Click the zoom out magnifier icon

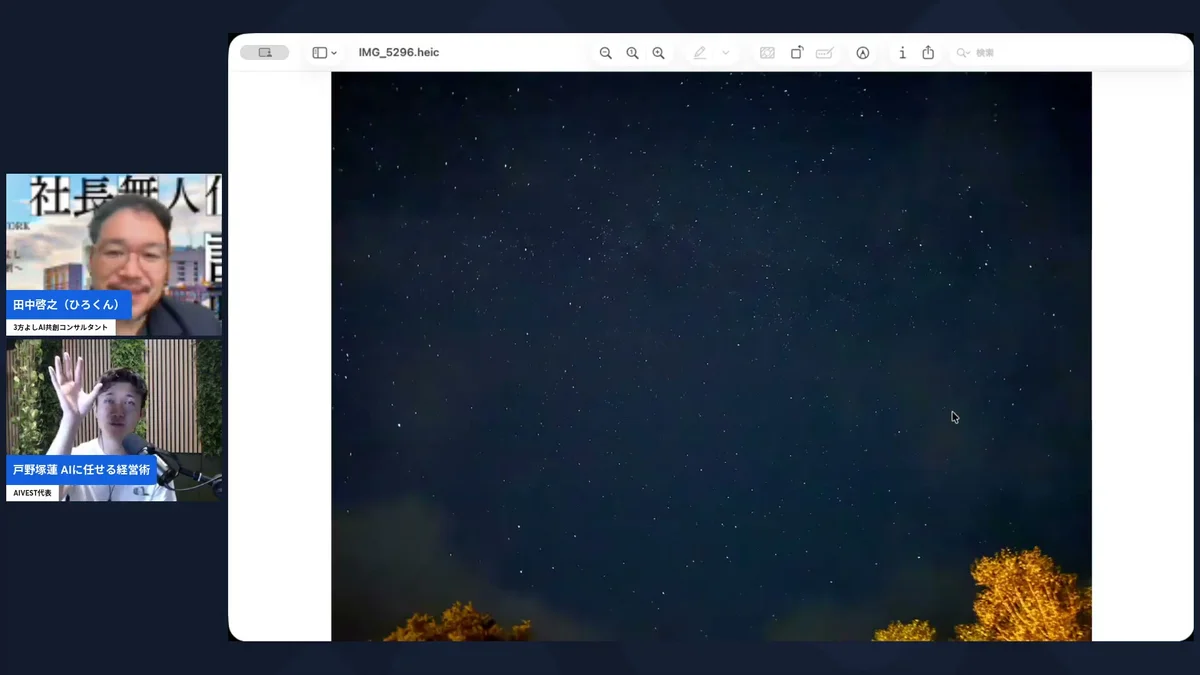tap(605, 53)
